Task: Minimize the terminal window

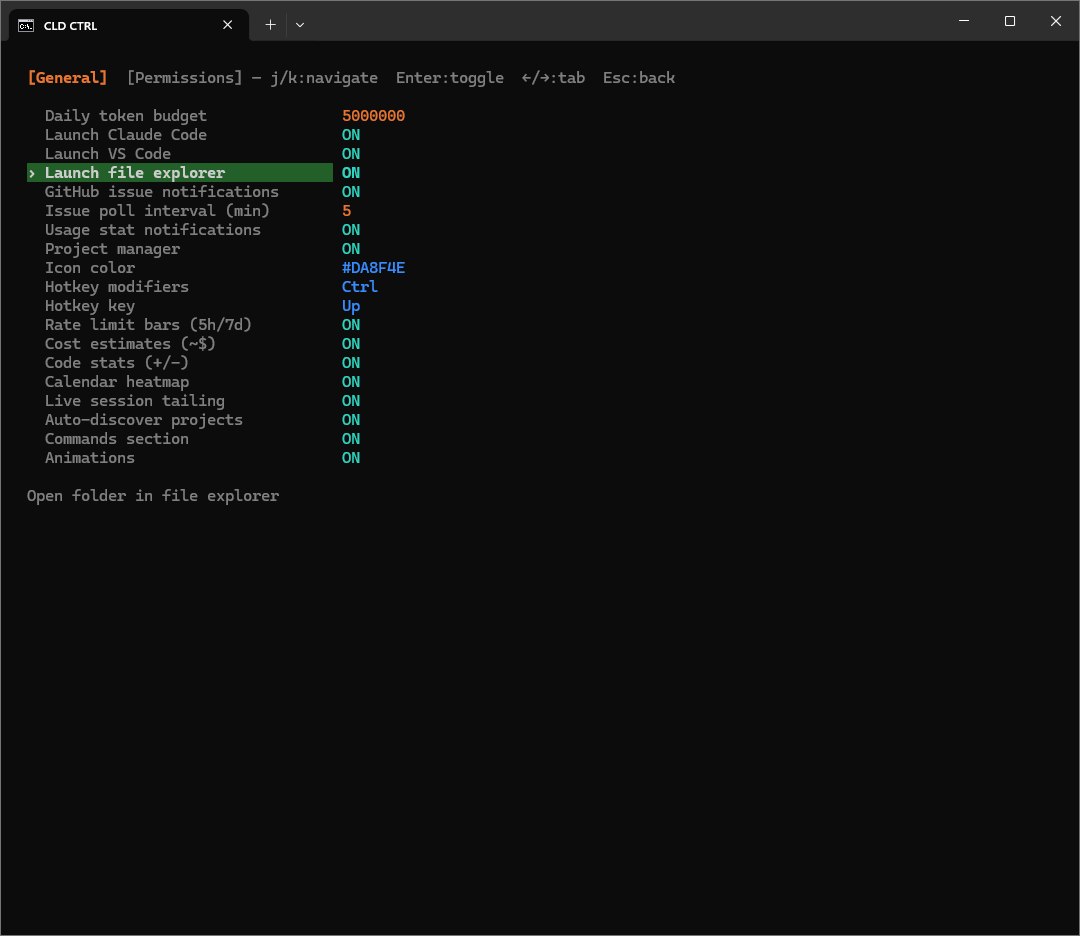Action: 964,21
